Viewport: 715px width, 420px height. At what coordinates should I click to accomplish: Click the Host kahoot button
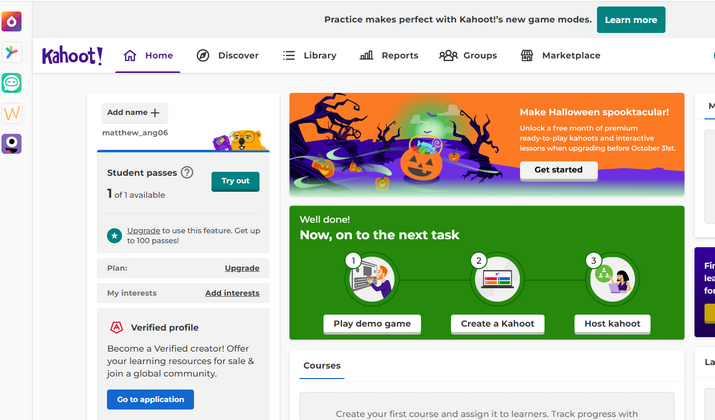(x=612, y=324)
